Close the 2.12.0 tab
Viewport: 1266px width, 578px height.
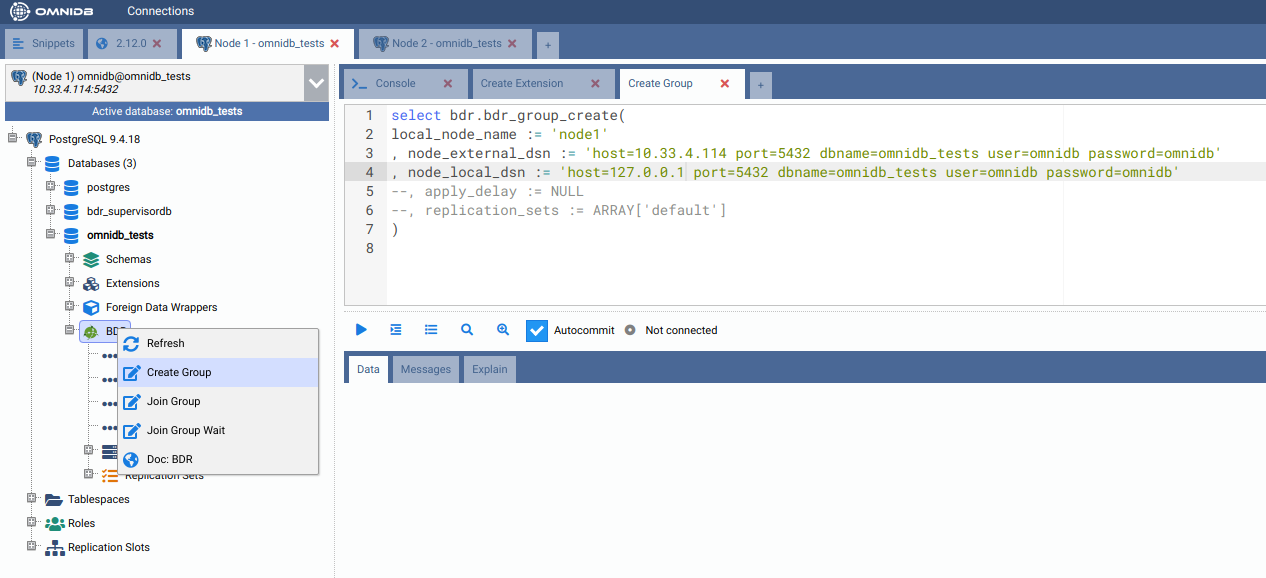coord(157,44)
